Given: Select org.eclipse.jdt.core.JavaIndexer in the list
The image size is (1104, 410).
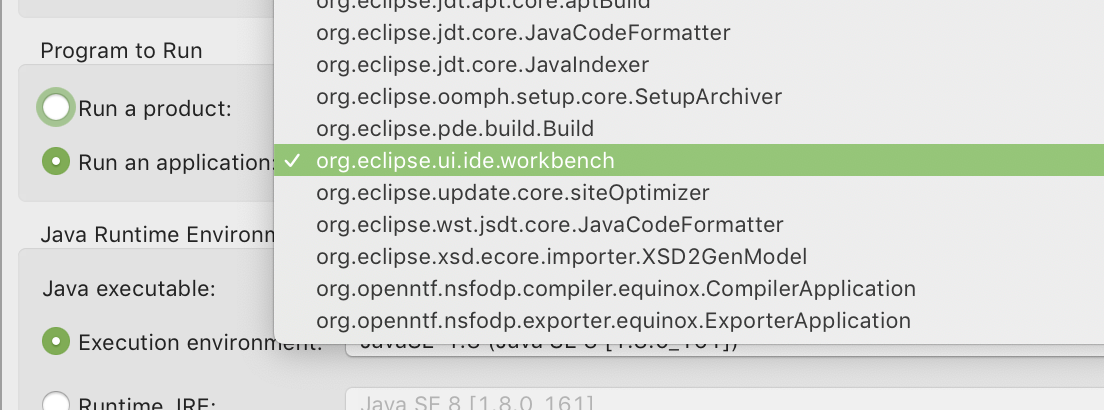Looking at the screenshot, I should point(482,65).
